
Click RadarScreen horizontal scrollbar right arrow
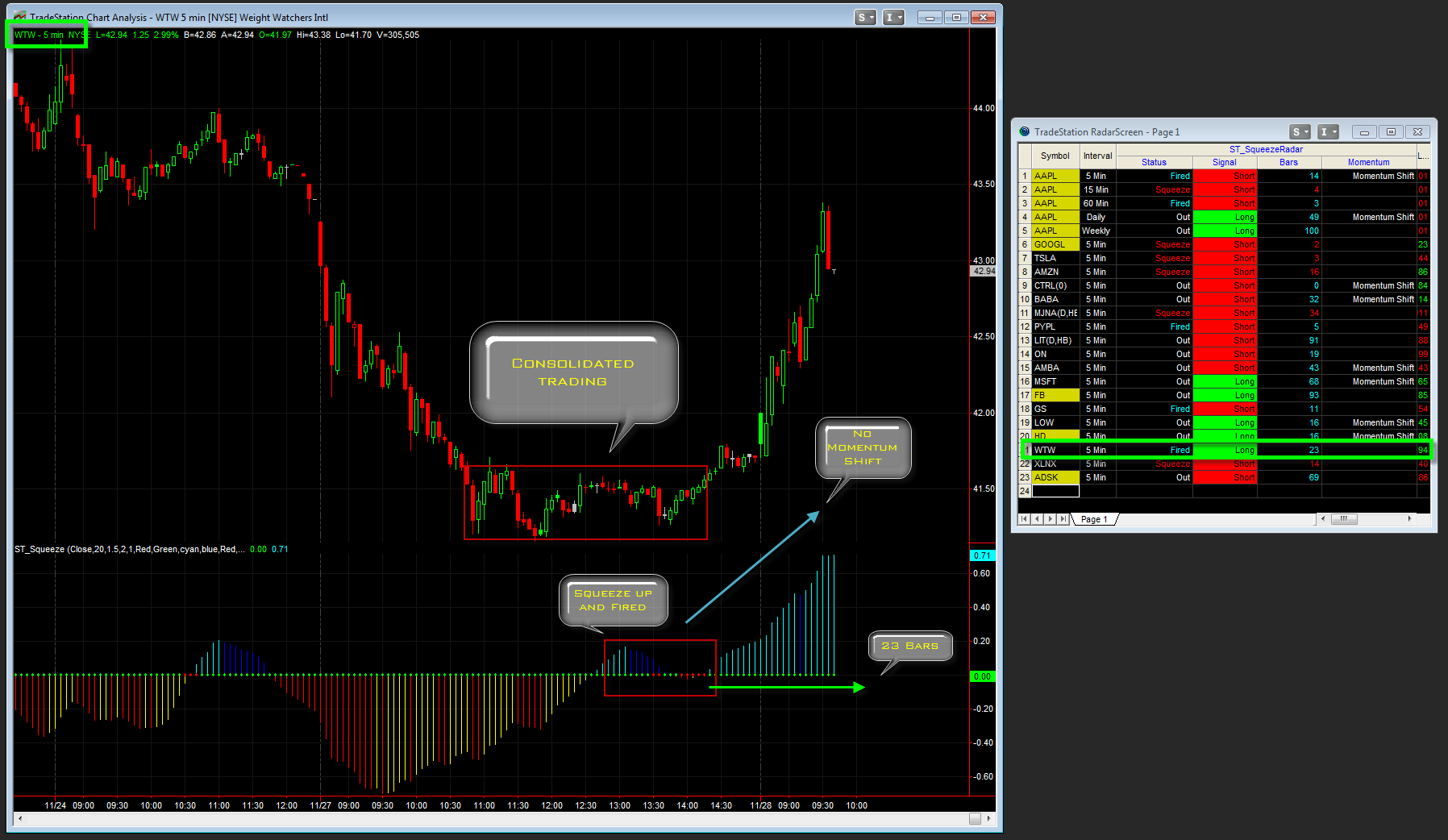coord(1409,518)
